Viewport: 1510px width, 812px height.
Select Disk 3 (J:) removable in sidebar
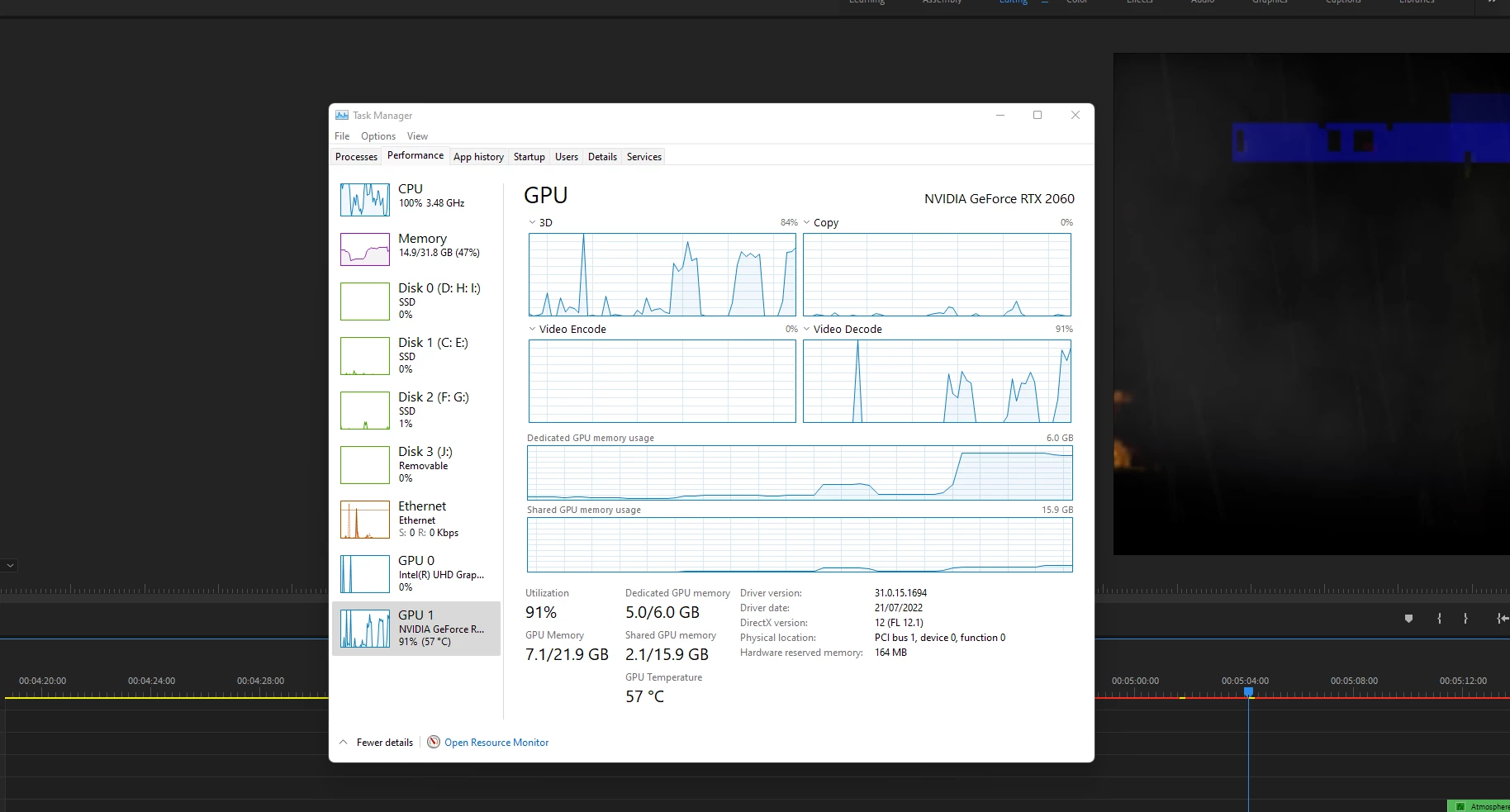tap(416, 465)
